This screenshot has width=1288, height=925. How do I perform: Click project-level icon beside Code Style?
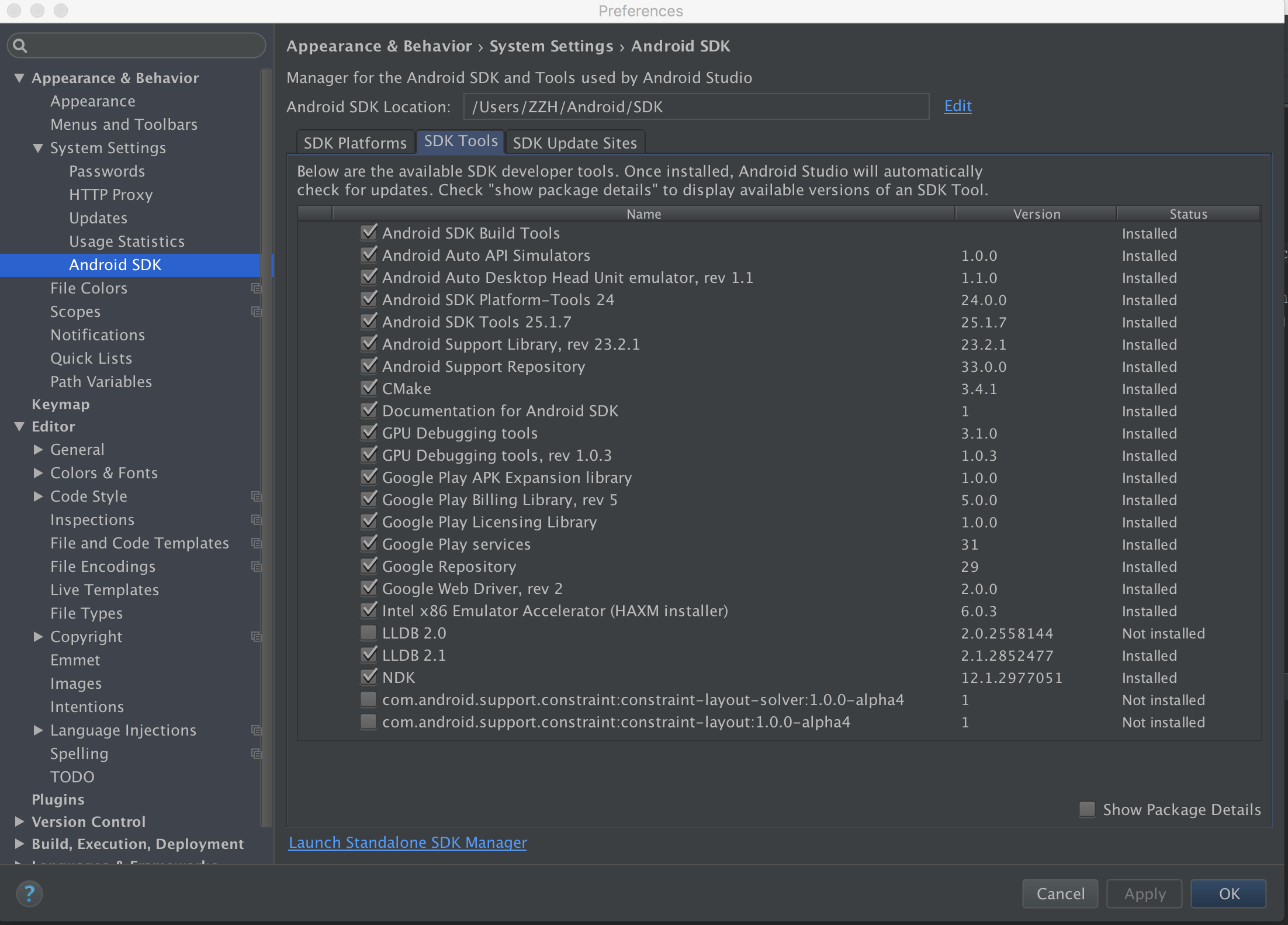pyautogui.click(x=255, y=496)
